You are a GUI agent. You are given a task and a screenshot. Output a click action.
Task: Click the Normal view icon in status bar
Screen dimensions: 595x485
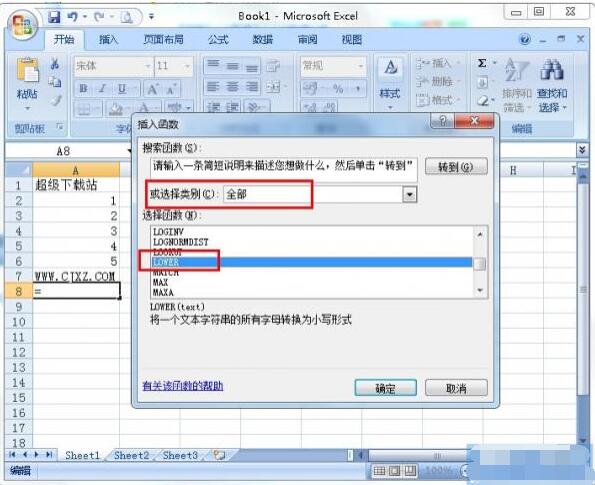pos(379,471)
